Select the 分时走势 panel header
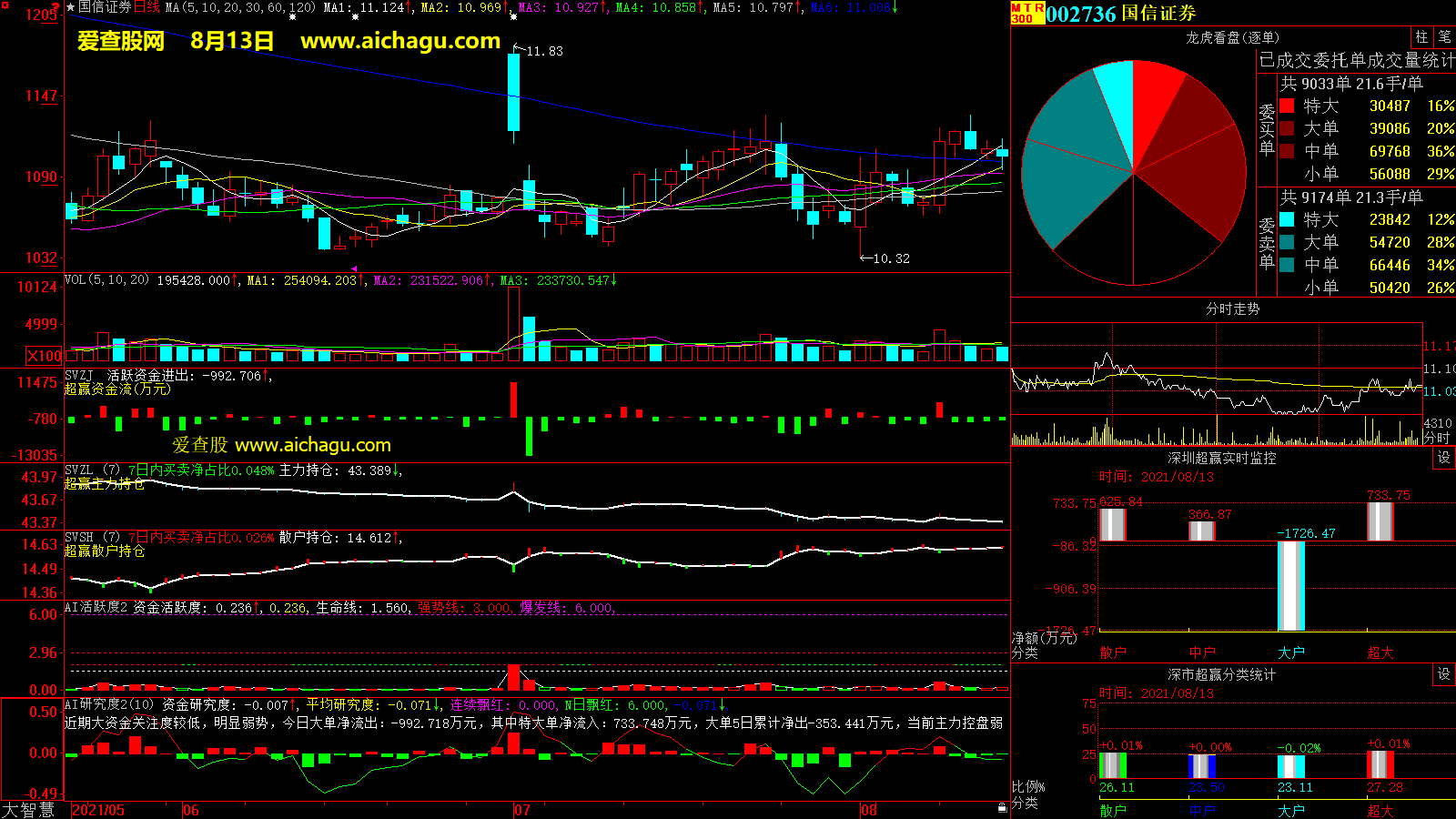Screen dimensions: 1456x819 click(x=1232, y=309)
